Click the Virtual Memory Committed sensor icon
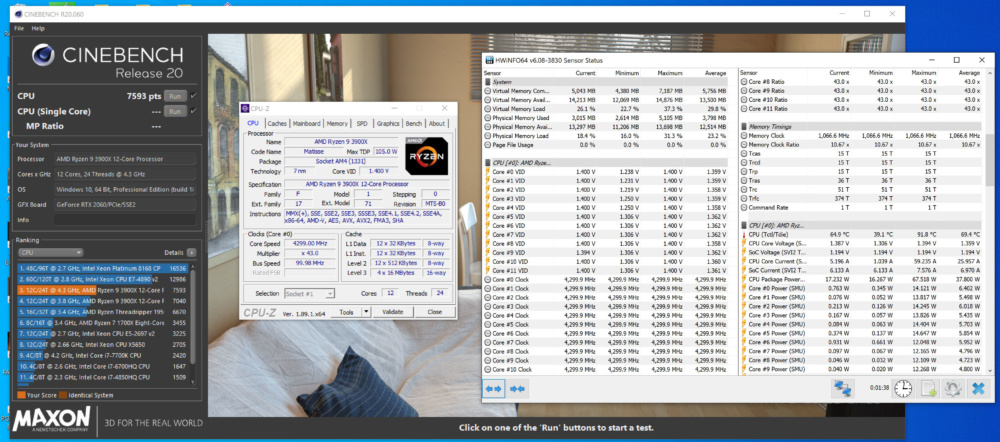The width and height of the screenshot is (1000, 442). [x=488, y=91]
